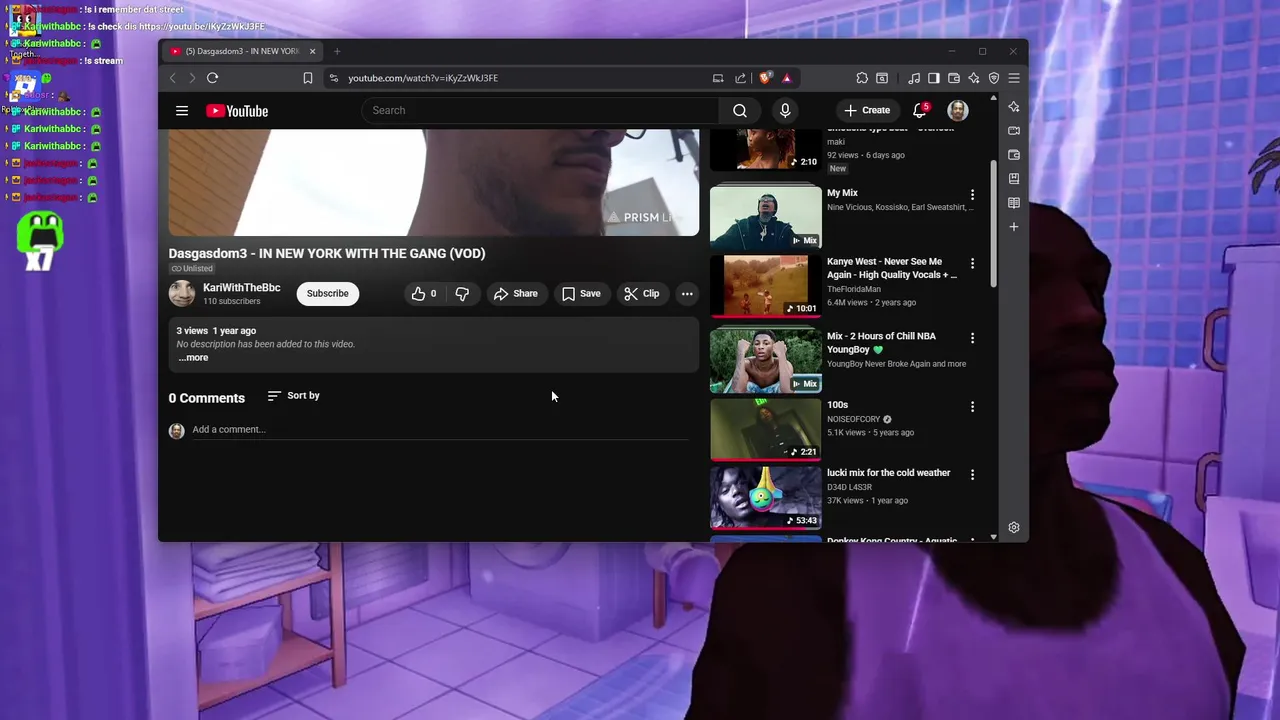Open Mix - 2 Hours of Chill NBA YoungBoy title

[881, 343]
